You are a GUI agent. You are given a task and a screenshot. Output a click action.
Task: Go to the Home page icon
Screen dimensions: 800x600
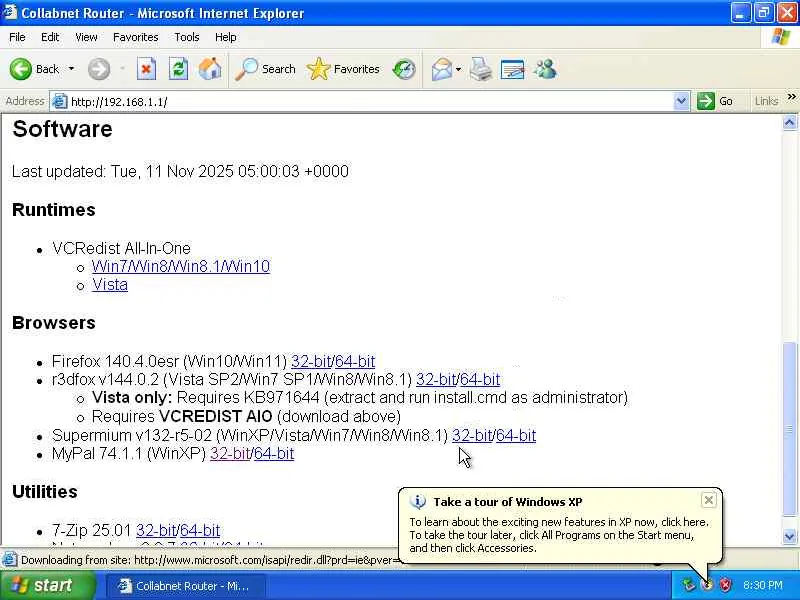coord(210,69)
